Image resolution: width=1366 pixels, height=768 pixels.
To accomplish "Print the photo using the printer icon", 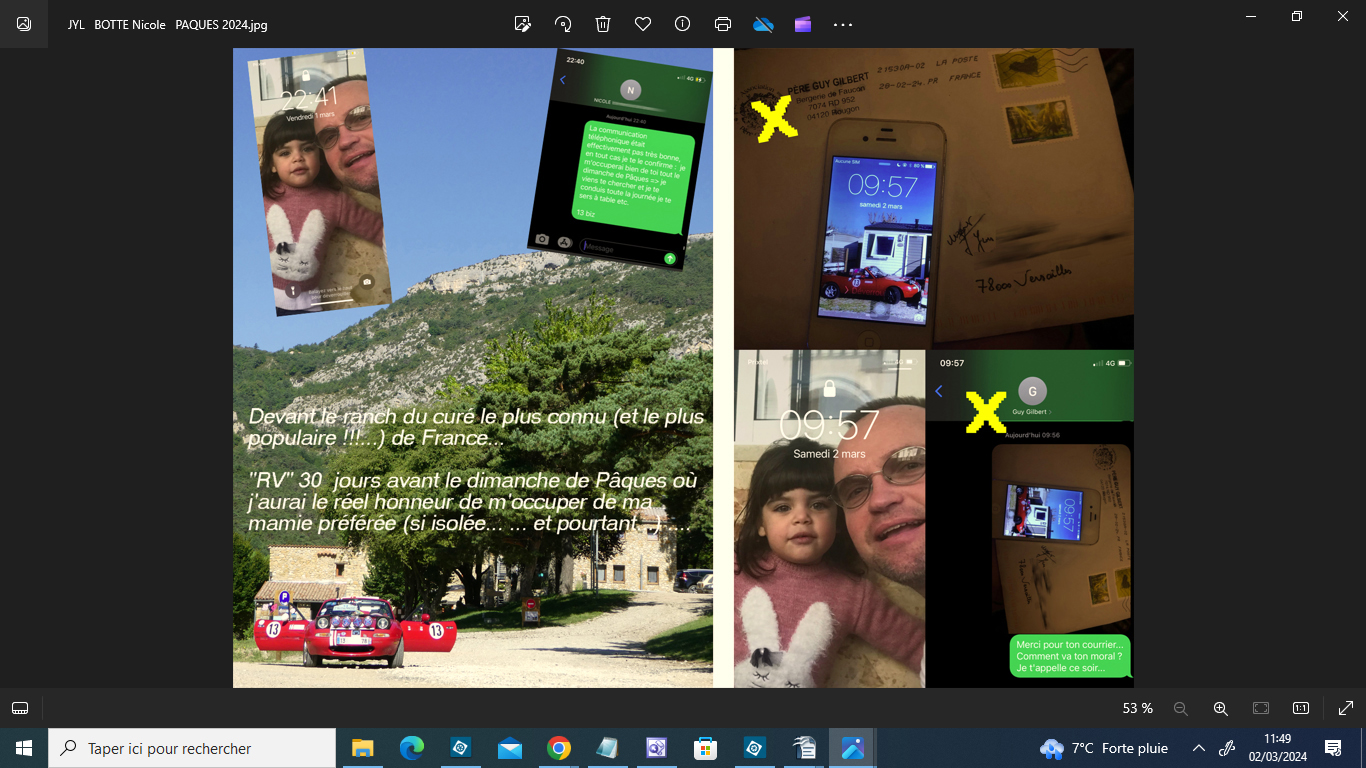I will click(723, 24).
